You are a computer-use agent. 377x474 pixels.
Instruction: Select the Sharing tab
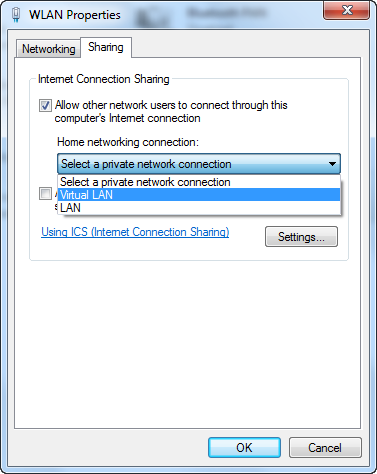point(106,47)
